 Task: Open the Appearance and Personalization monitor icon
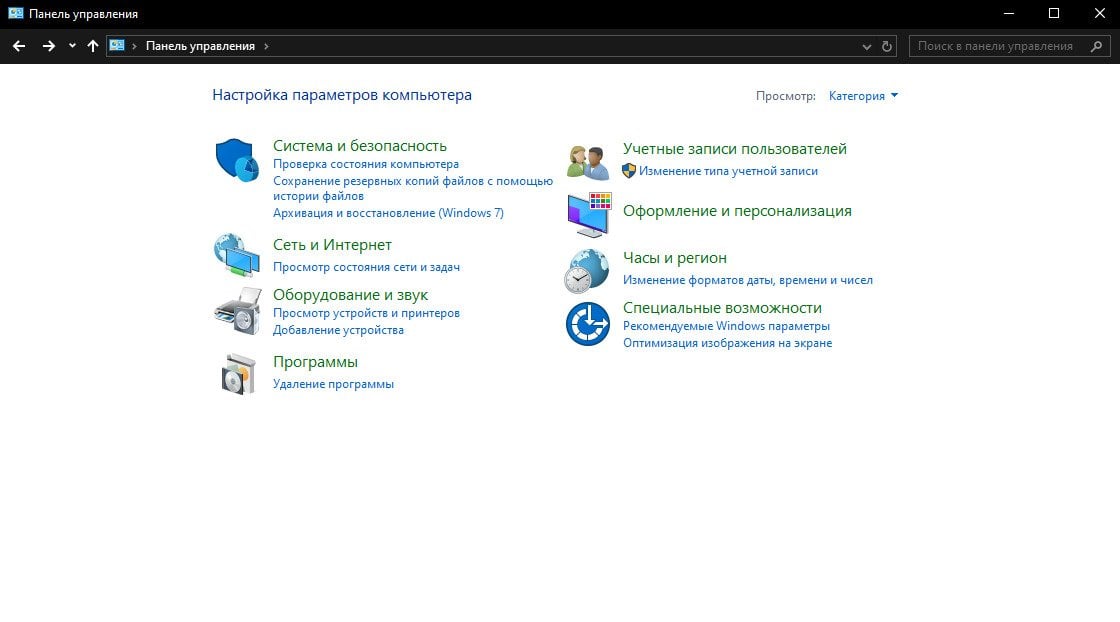pos(589,214)
